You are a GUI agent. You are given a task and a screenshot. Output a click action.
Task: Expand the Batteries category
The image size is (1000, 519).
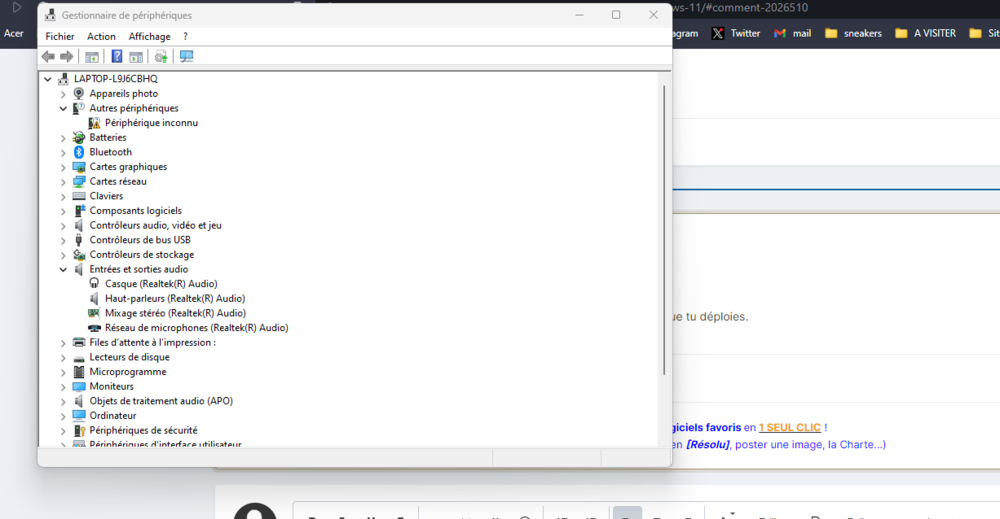(x=63, y=138)
